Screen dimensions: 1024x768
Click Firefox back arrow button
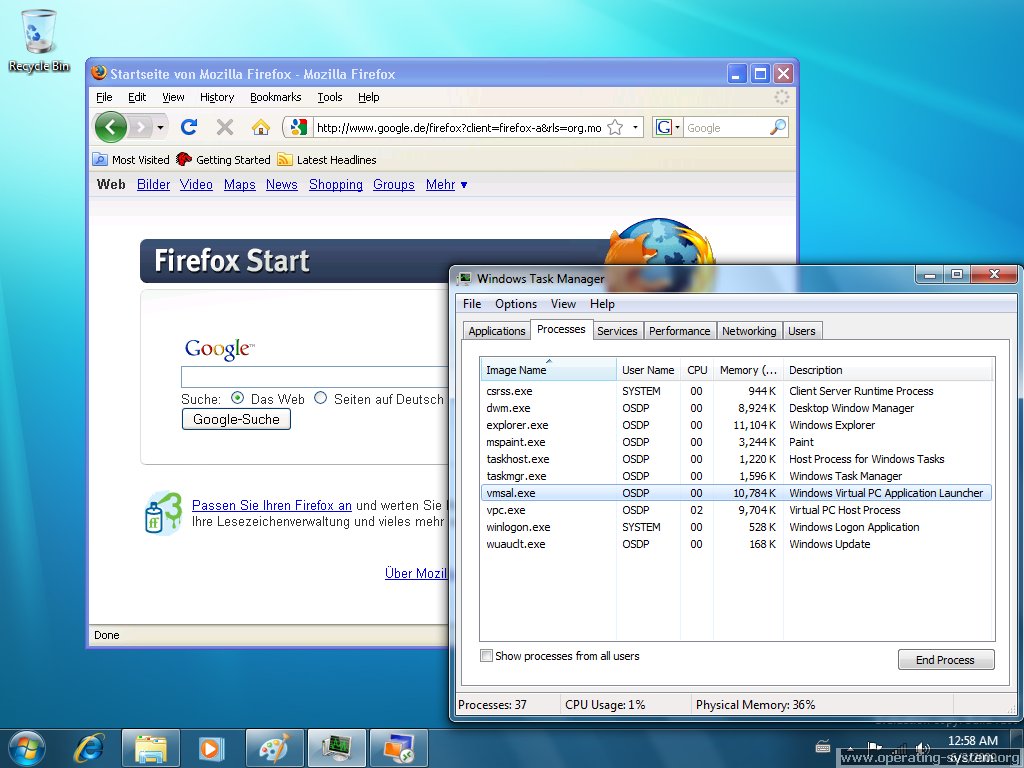click(111, 127)
